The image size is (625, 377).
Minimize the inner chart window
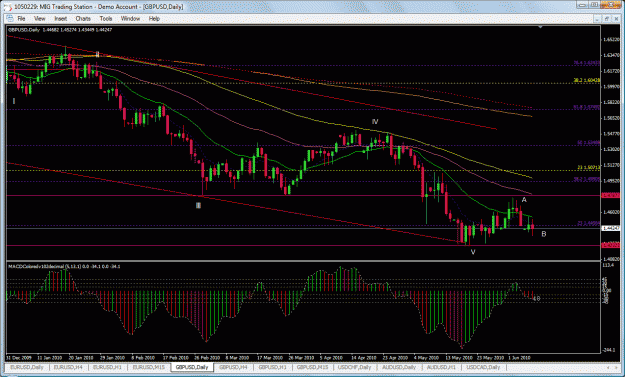[x=597, y=19]
